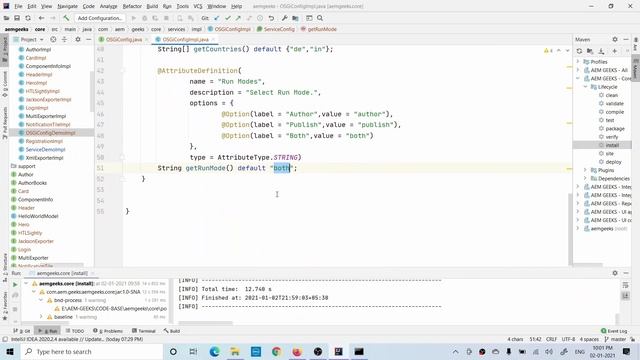The width and height of the screenshot is (640, 360).
Task: Open Maven panel gear settings
Action: (615, 40)
